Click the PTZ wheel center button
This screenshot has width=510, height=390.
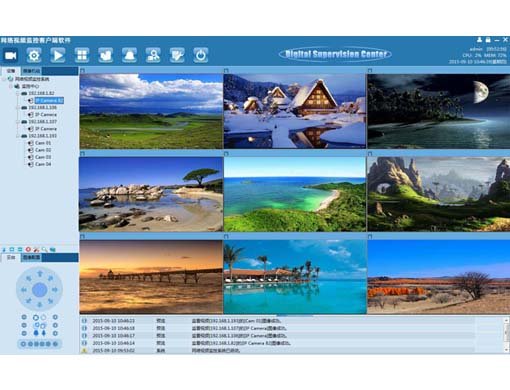pos(40,289)
